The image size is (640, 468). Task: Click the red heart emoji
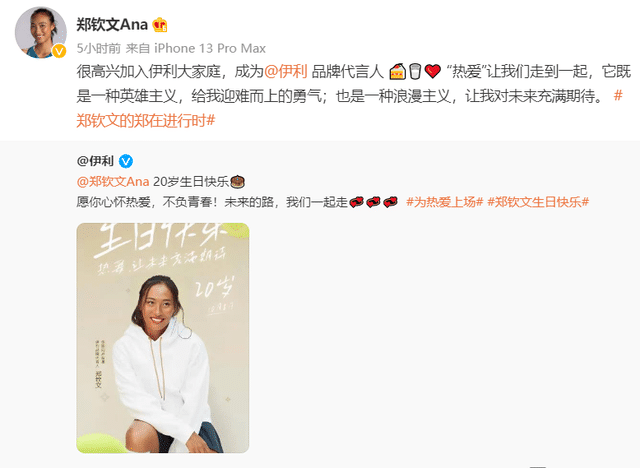tap(433, 71)
